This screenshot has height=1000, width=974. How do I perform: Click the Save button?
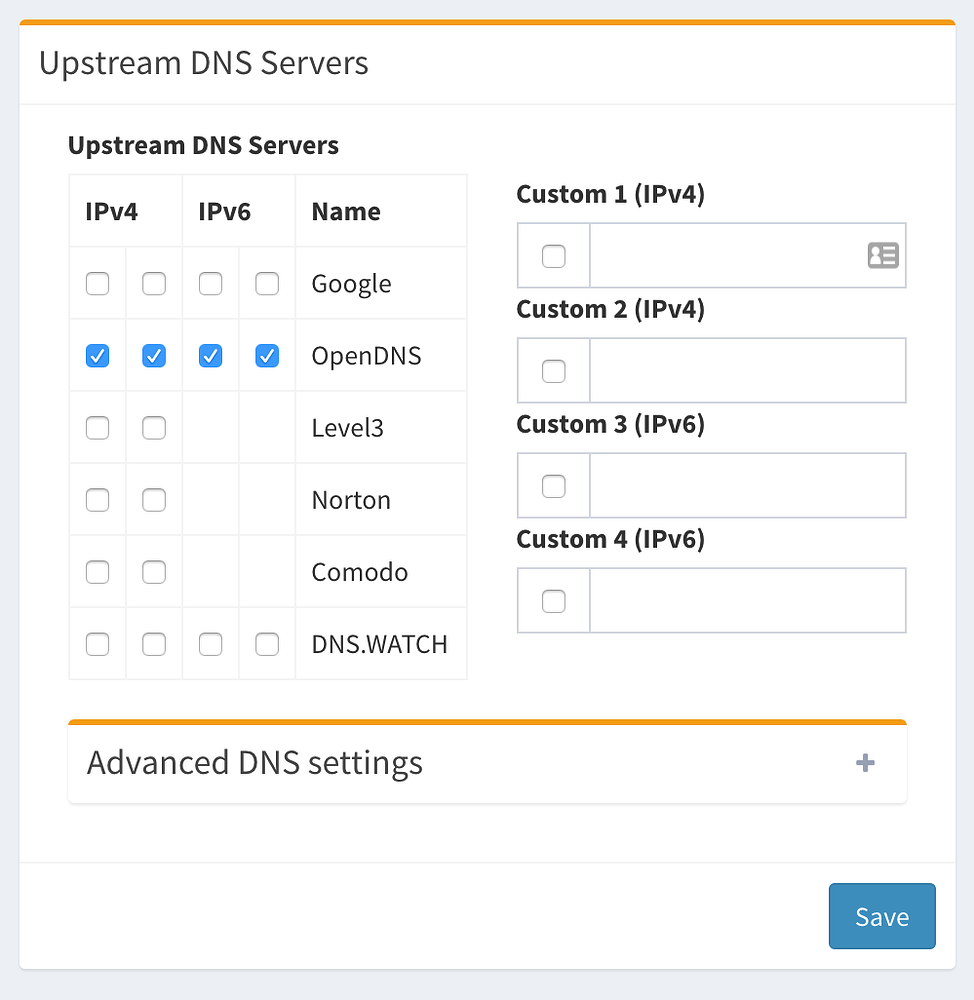tap(881, 916)
